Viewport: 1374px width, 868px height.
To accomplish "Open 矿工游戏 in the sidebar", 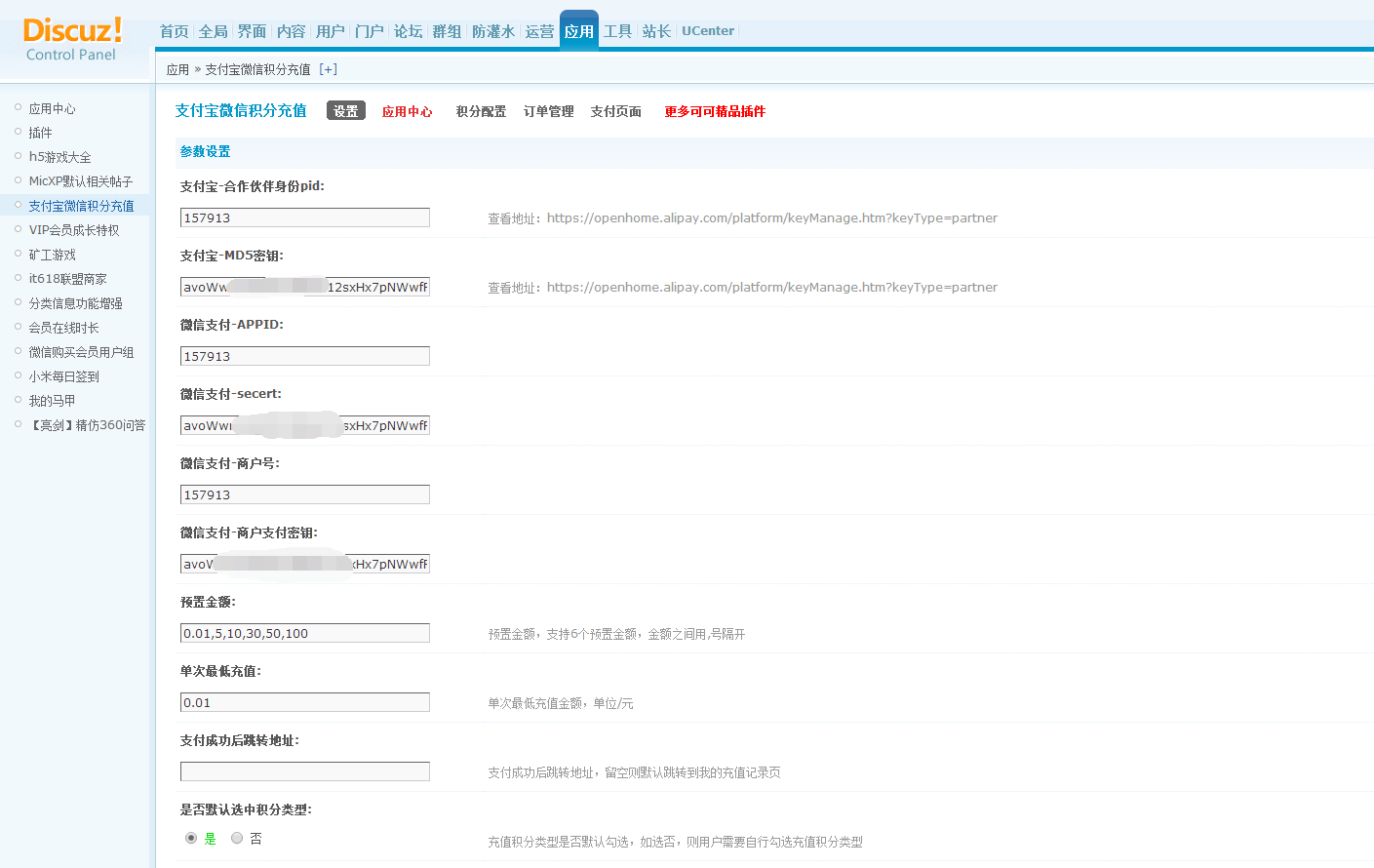I will tap(52, 255).
